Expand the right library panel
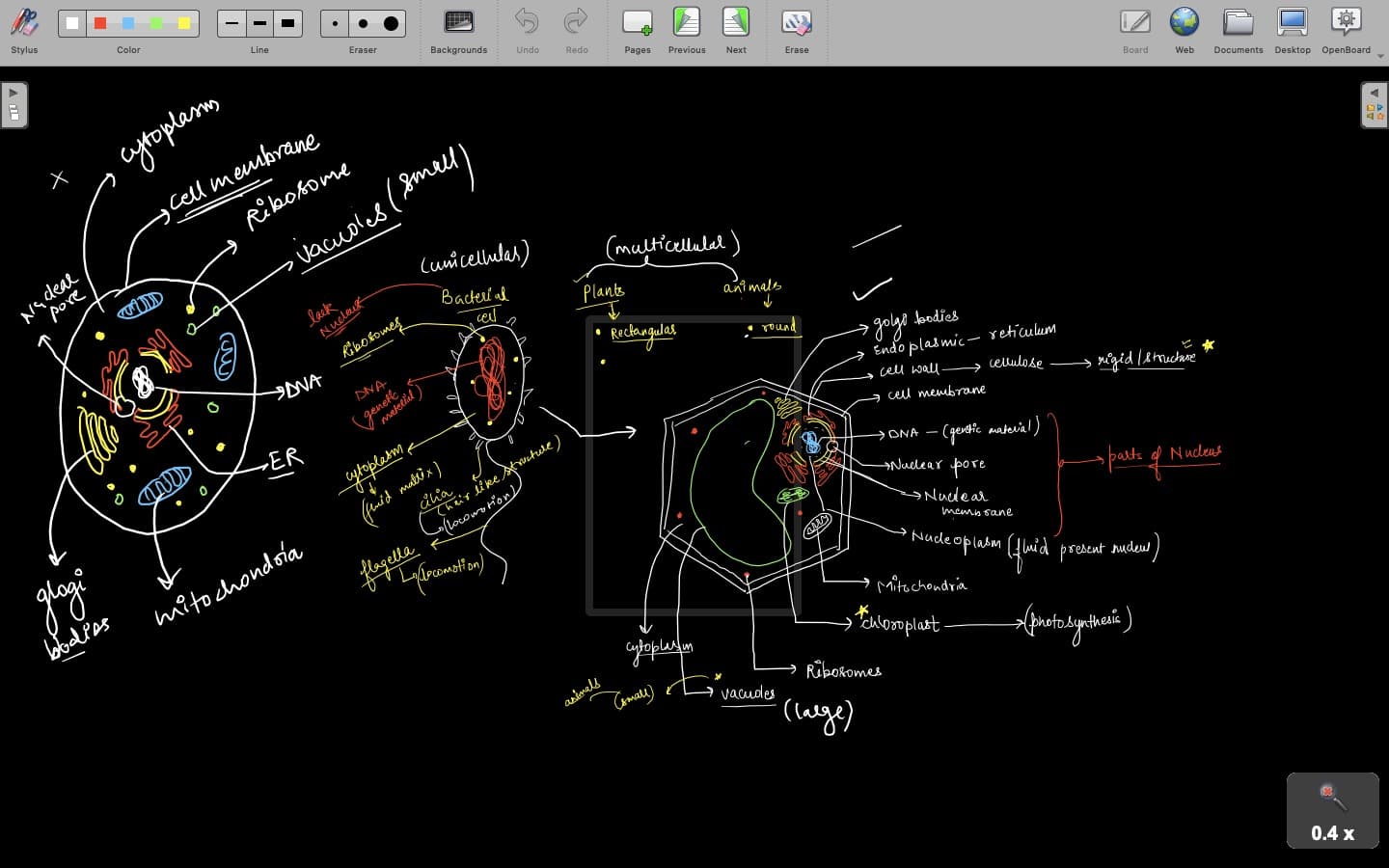 click(x=1375, y=104)
